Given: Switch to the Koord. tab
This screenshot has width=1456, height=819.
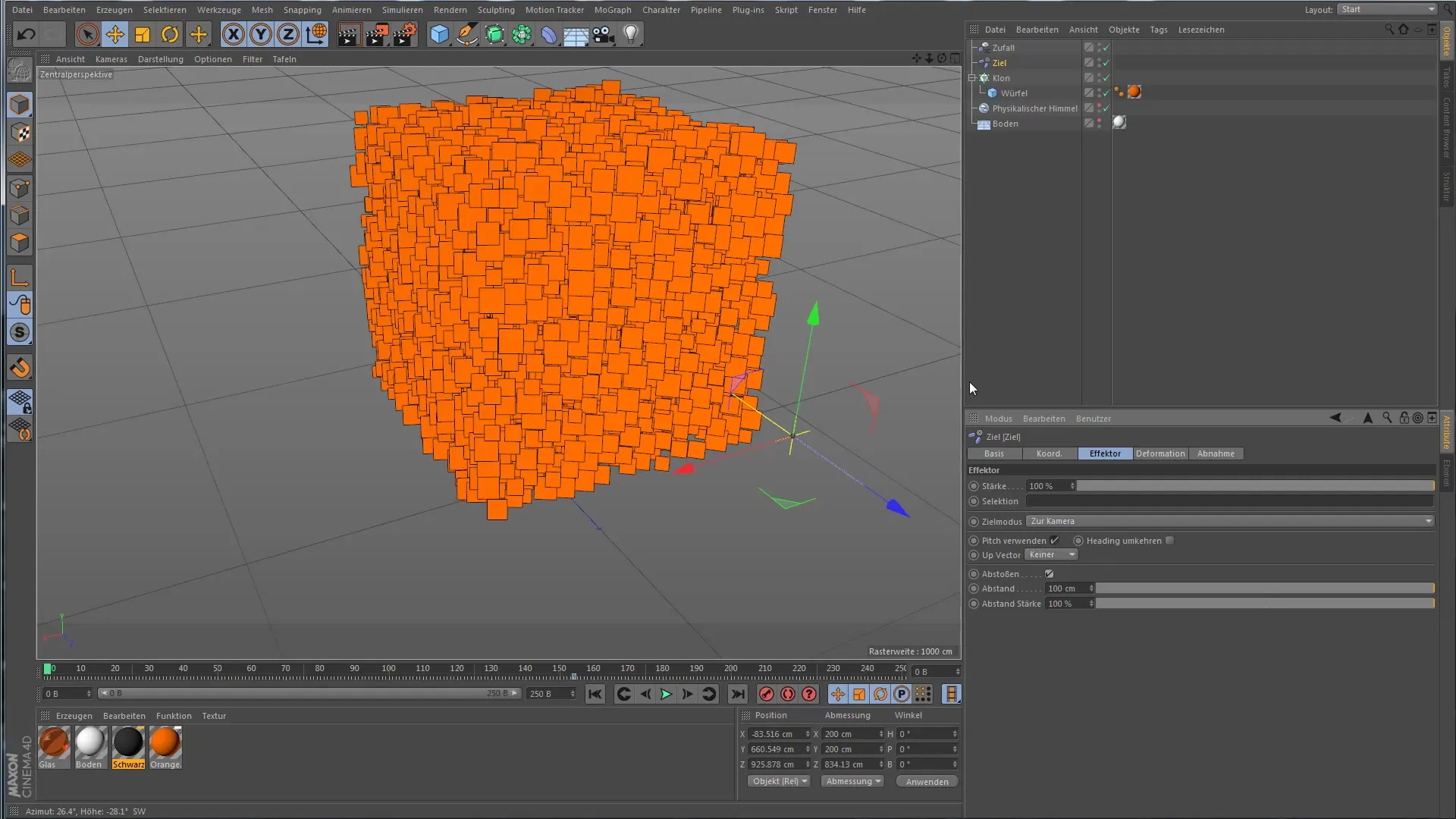Looking at the screenshot, I should (1050, 453).
